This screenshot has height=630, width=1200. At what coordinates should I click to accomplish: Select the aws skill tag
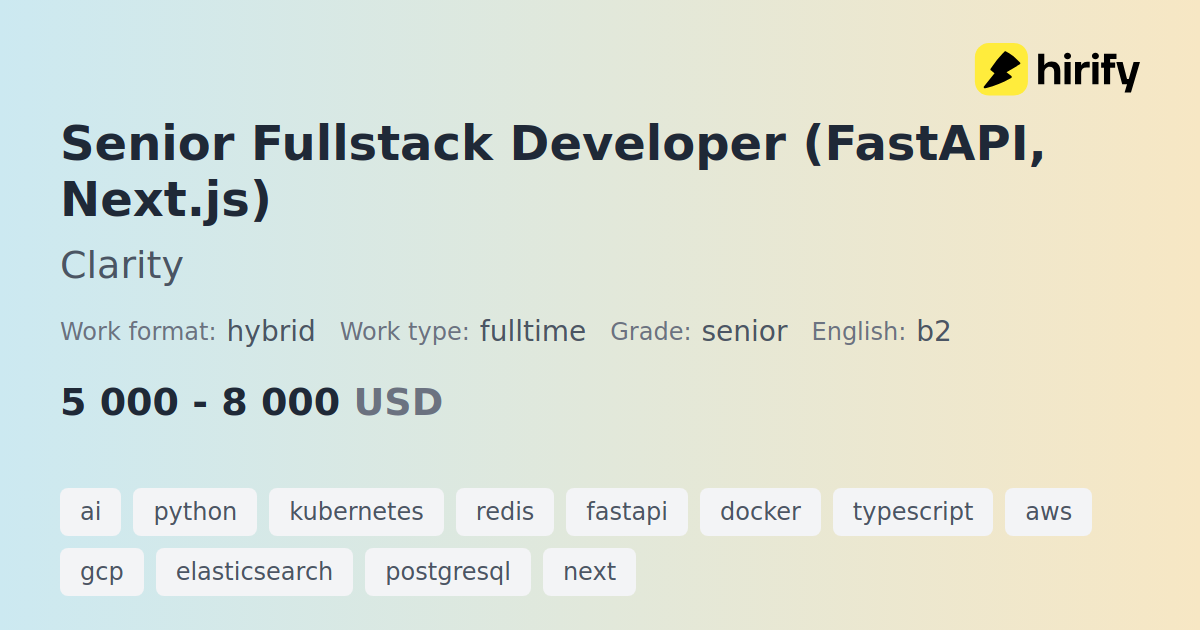pos(1048,512)
